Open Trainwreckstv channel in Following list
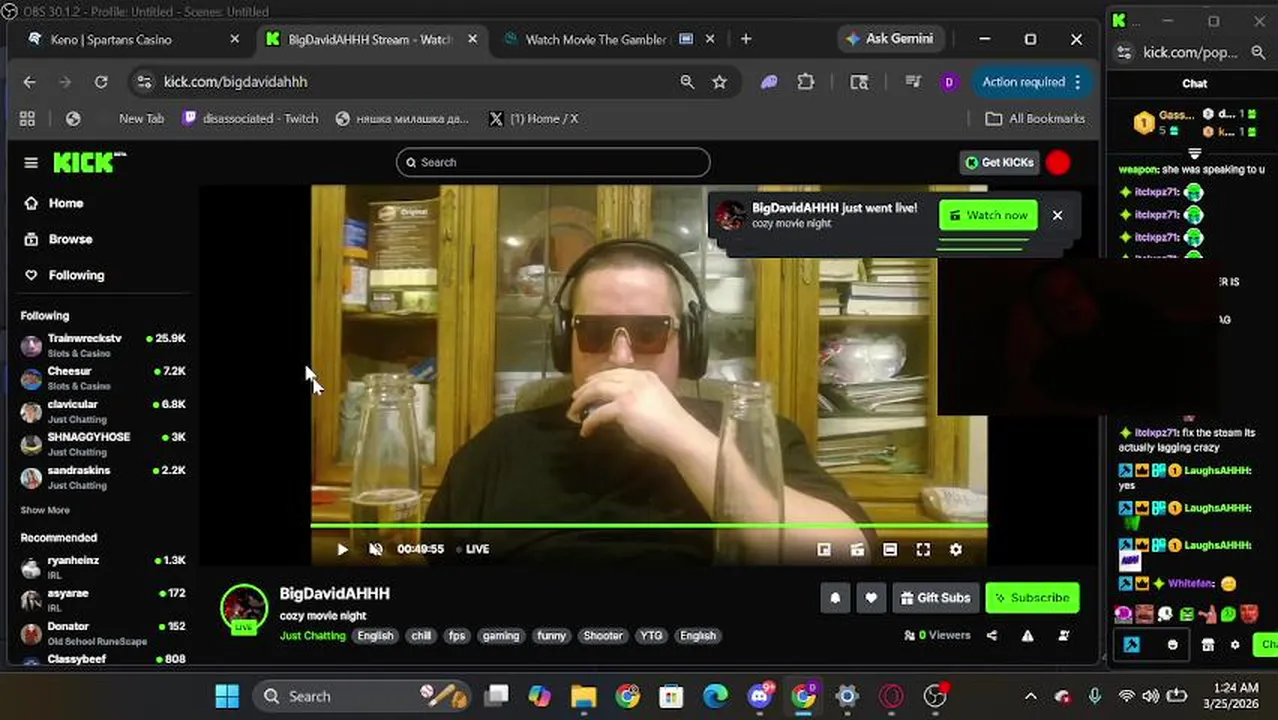This screenshot has width=1278, height=720. coord(103,346)
